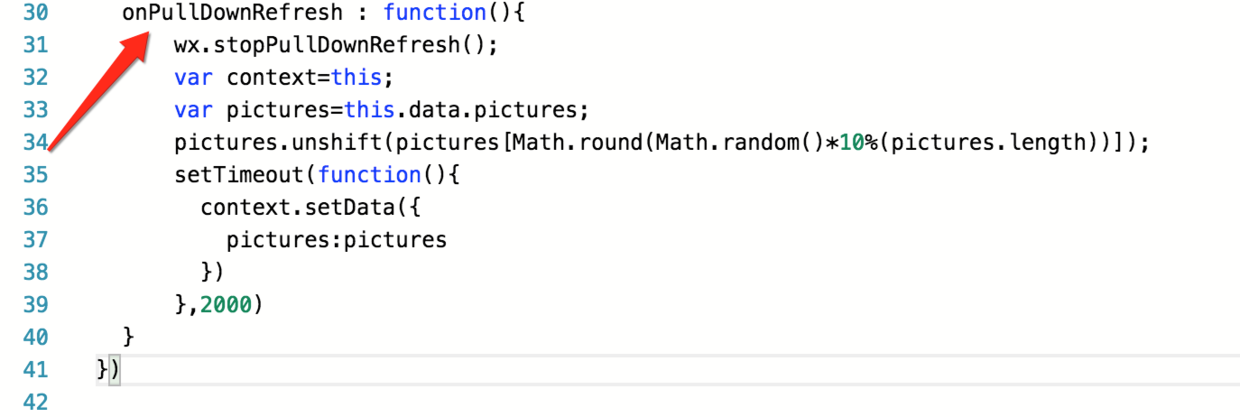Image resolution: width=1240 pixels, height=417 pixels.
Task: Click setTimeout on line 35
Action: pos(239,175)
